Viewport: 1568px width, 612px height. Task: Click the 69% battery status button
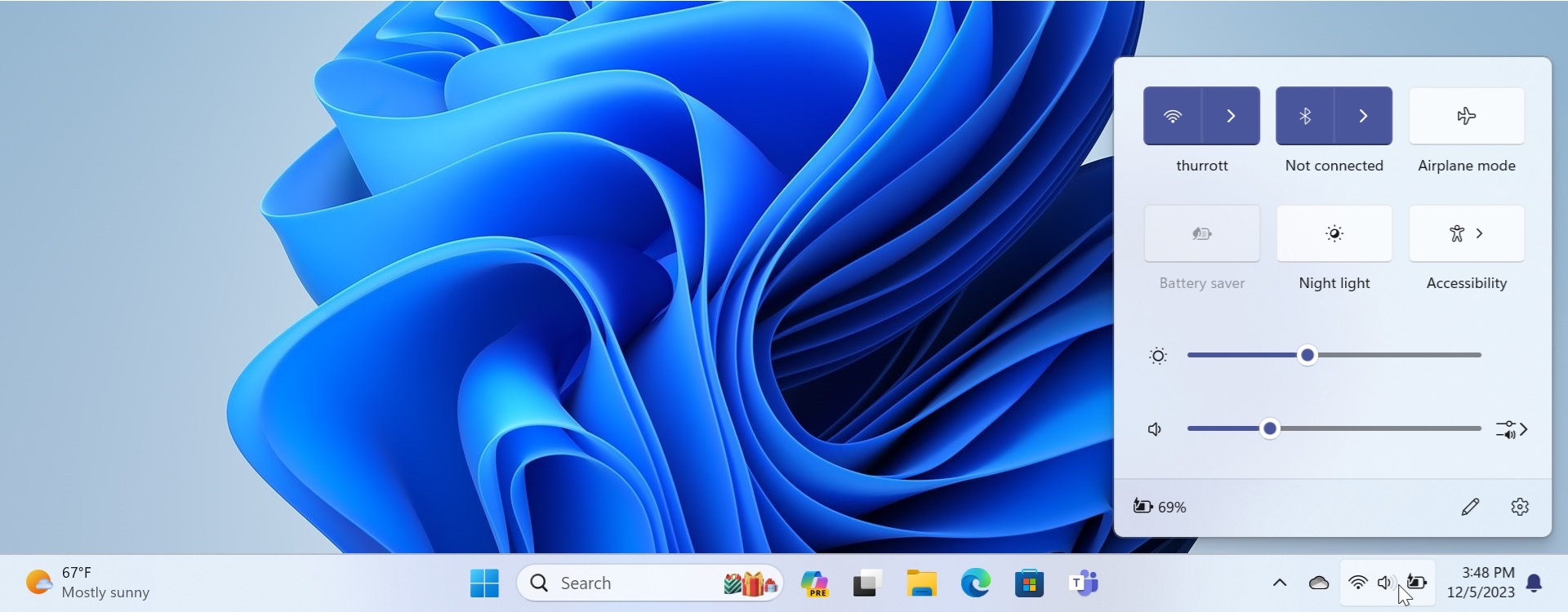click(1160, 507)
